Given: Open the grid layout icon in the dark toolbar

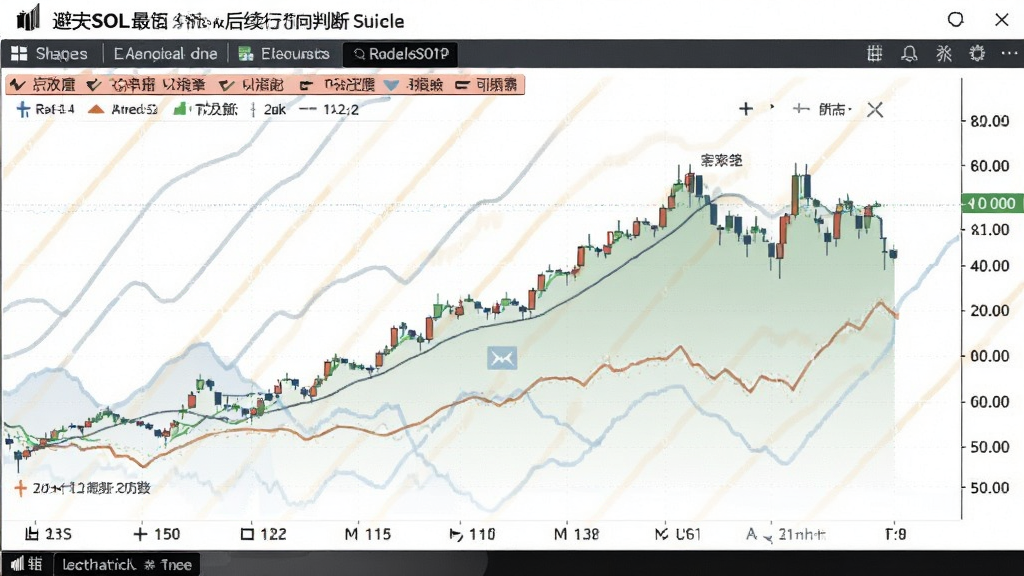Looking at the screenshot, I should (x=874, y=54).
